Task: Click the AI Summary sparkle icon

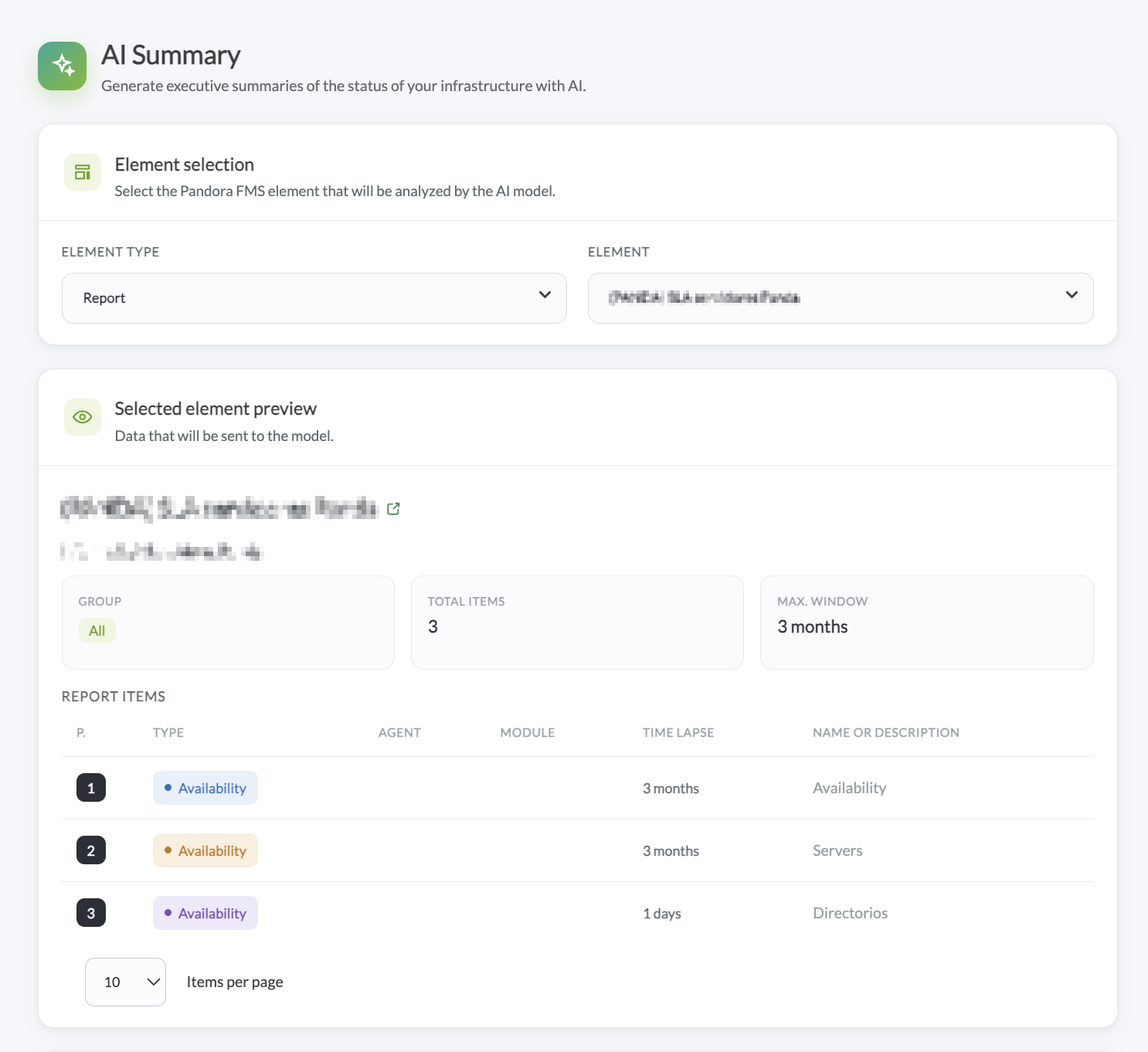Action: 63,66
